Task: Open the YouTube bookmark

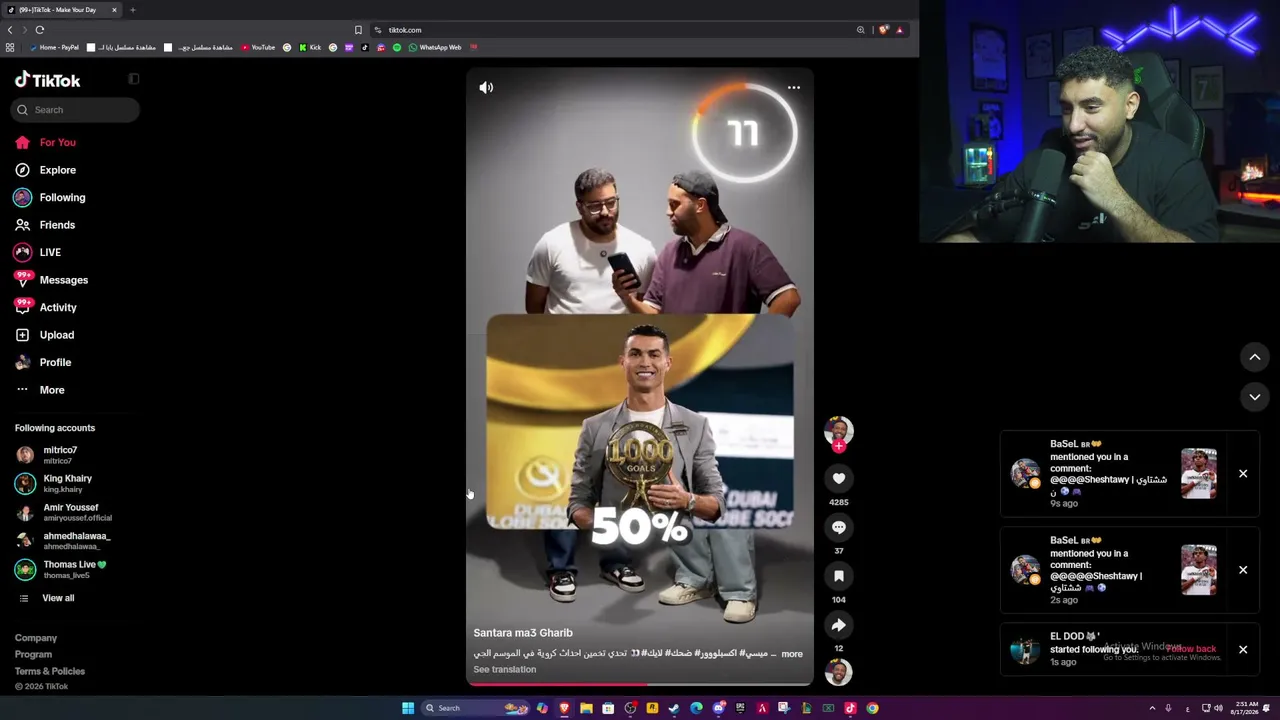Action: click(x=258, y=47)
